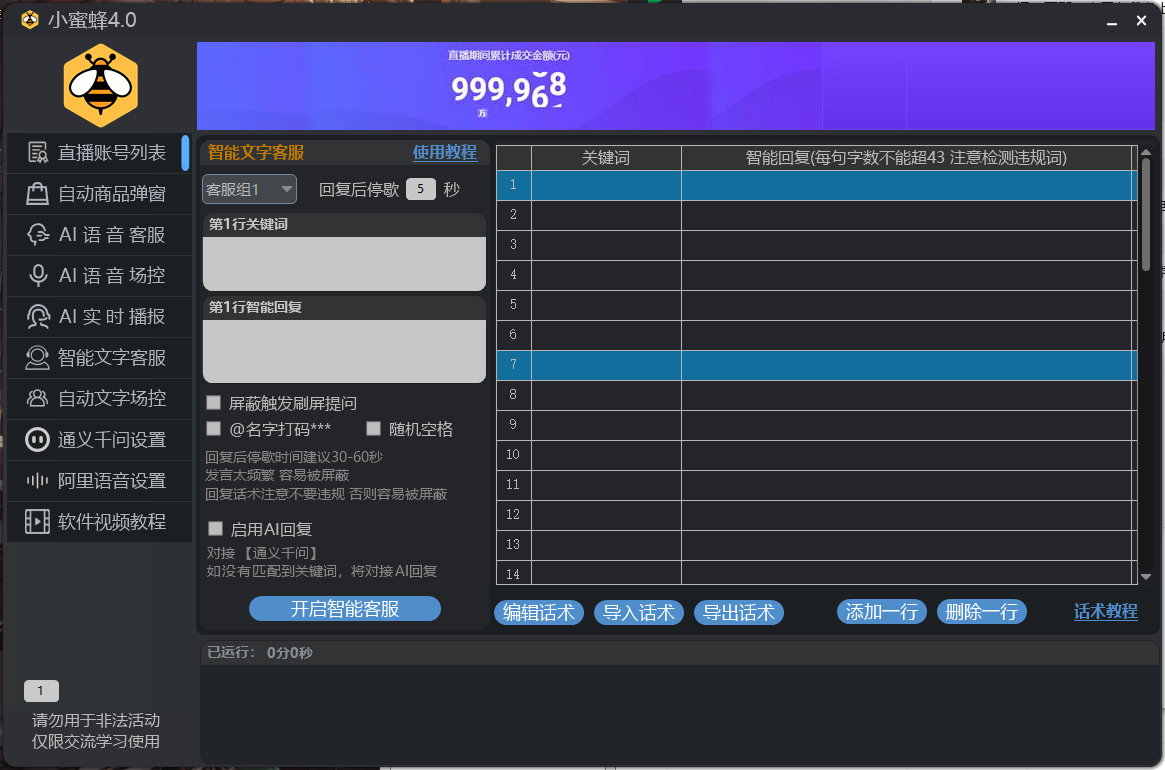1165x770 pixels.
Task: Expand the 客服组1 dropdown
Action: pos(249,189)
